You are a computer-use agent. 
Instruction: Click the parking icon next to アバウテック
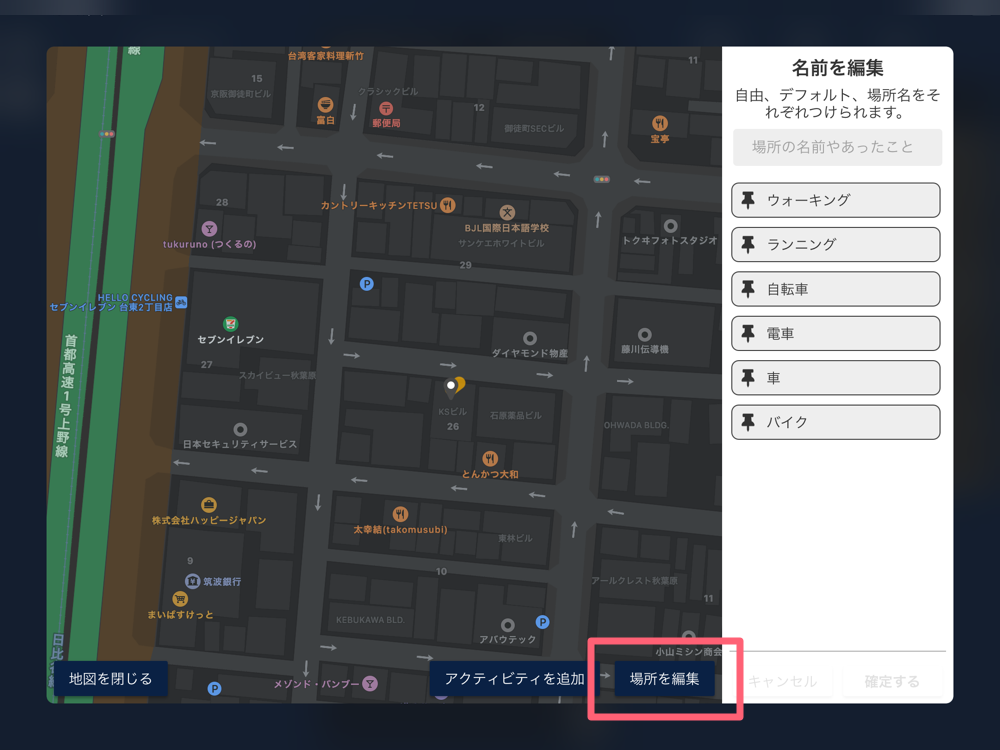(x=542, y=622)
